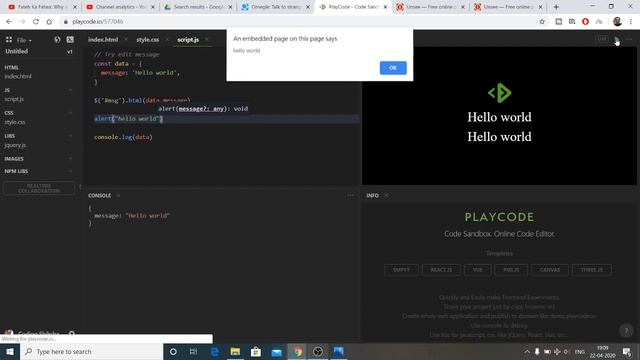The height and width of the screenshot is (360, 640).
Task: Open the Chrome profile avatar
Action: 617,22
